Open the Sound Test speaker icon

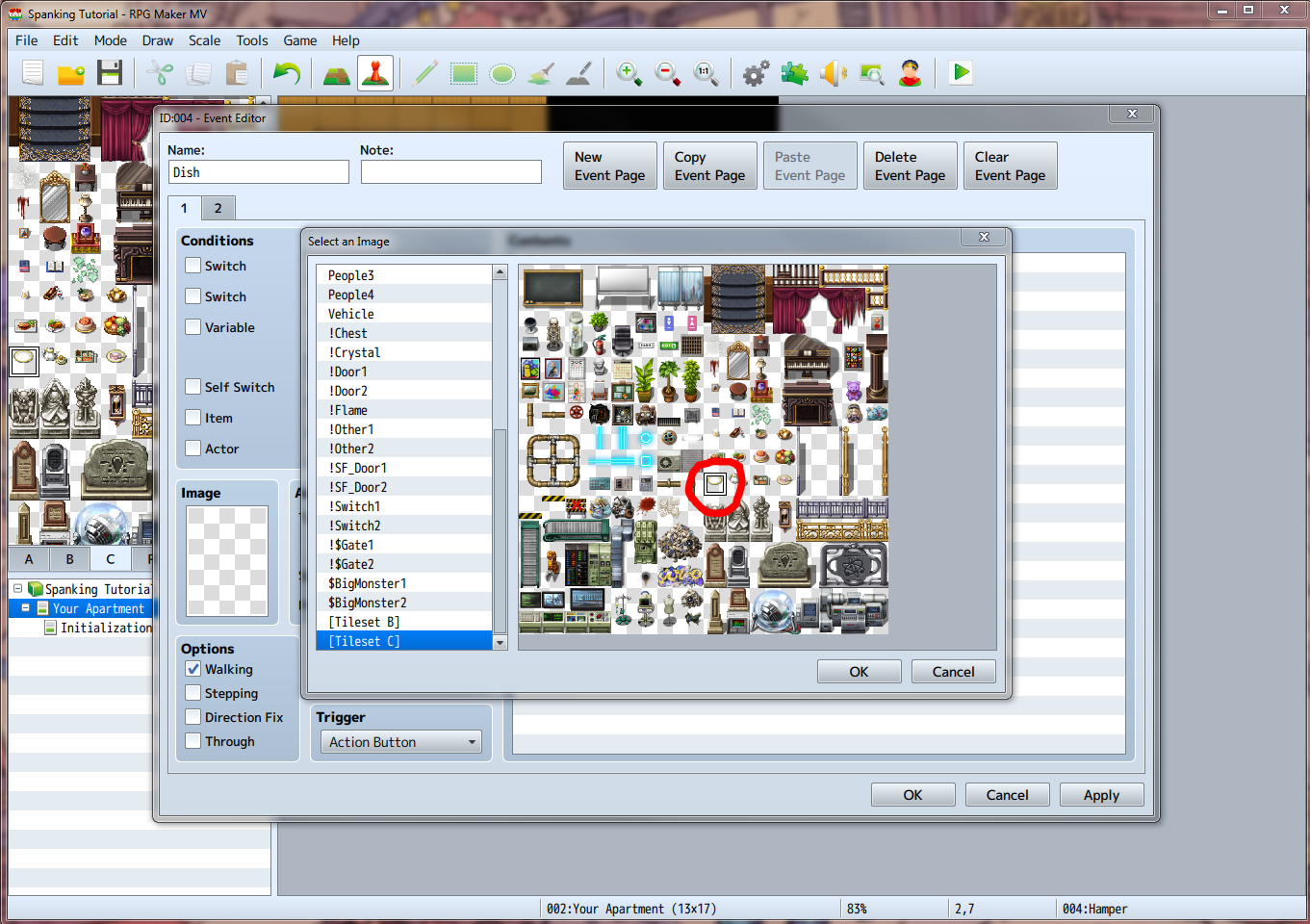[834, 73]
